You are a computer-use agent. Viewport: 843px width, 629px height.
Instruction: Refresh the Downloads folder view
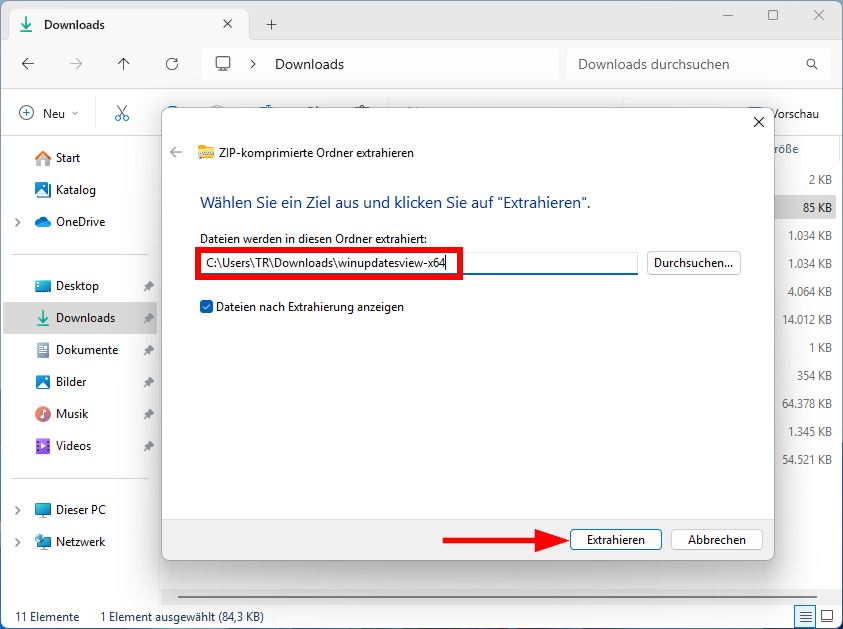click(x=171, y=63)
